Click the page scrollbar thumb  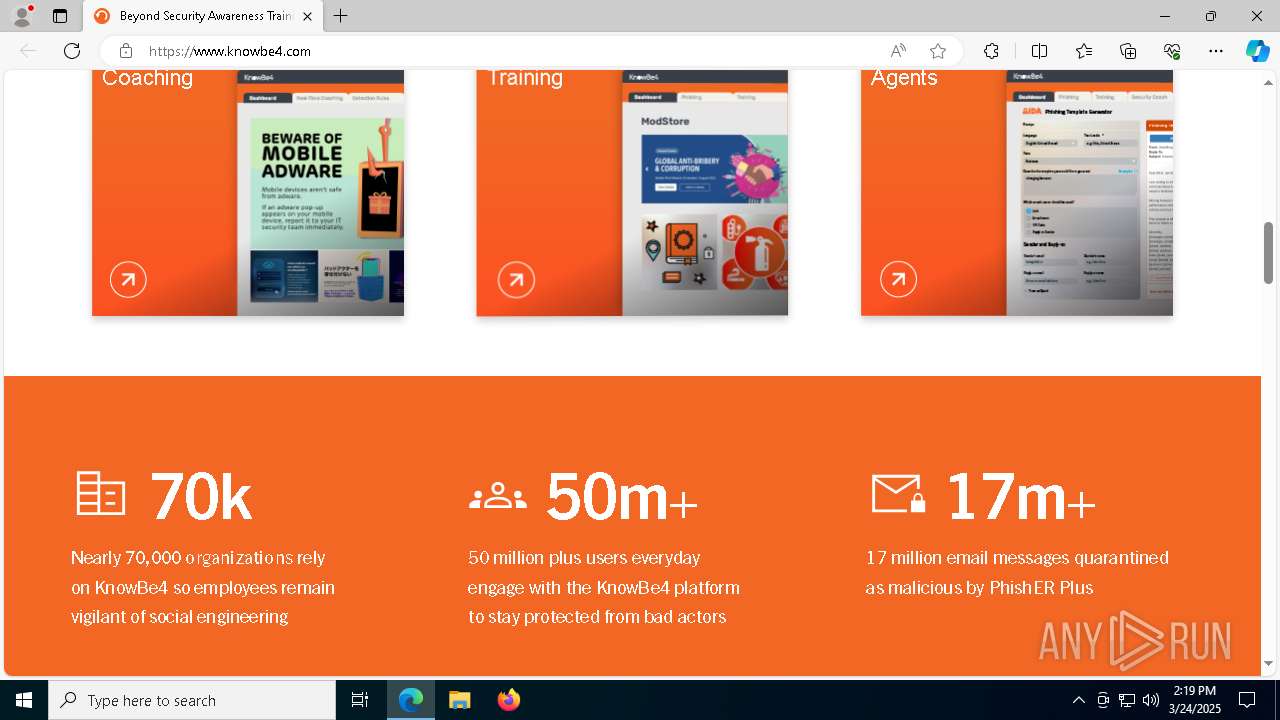[1269, 252]
